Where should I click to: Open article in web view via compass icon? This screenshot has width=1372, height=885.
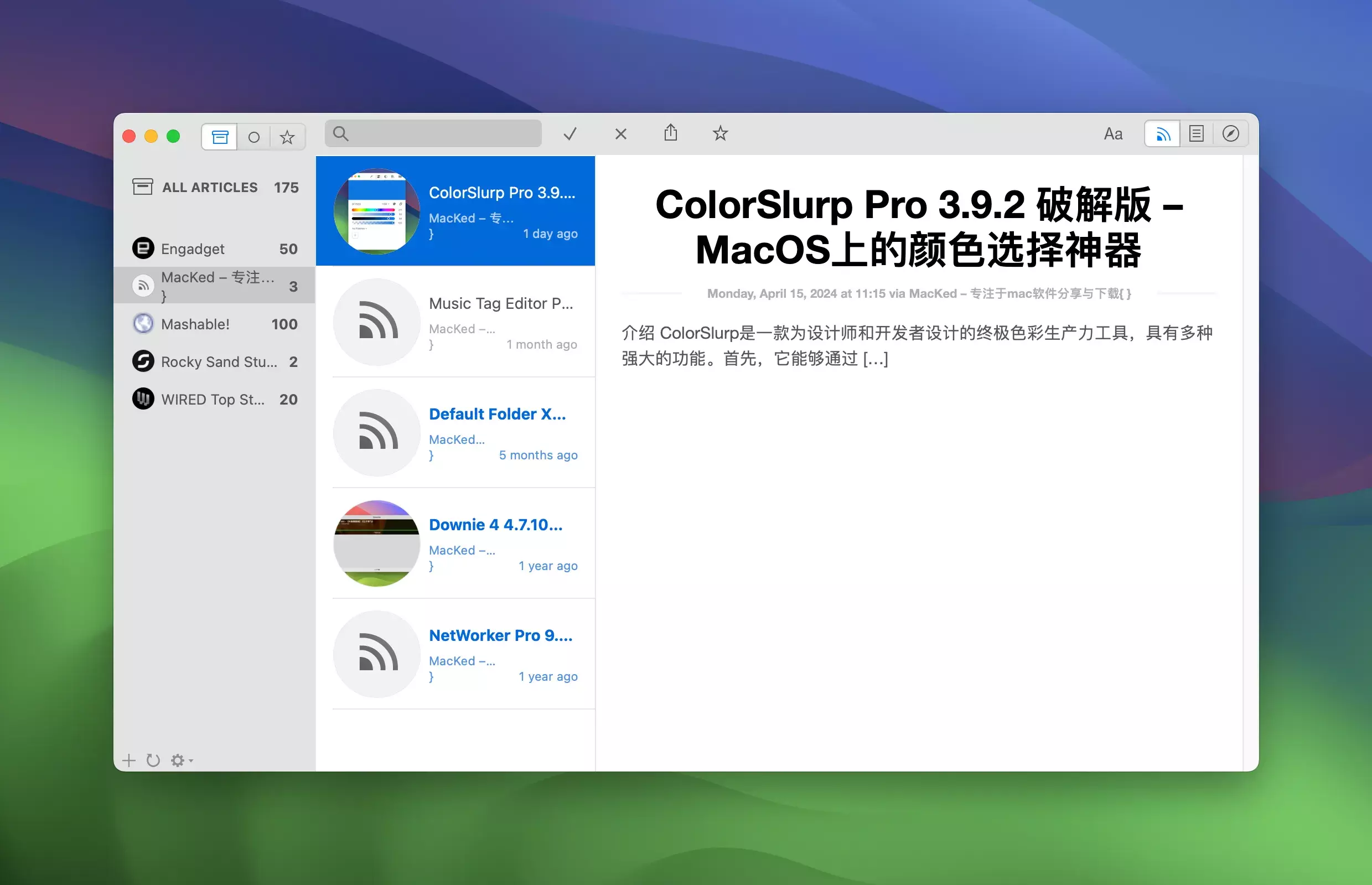point(1231,133)
